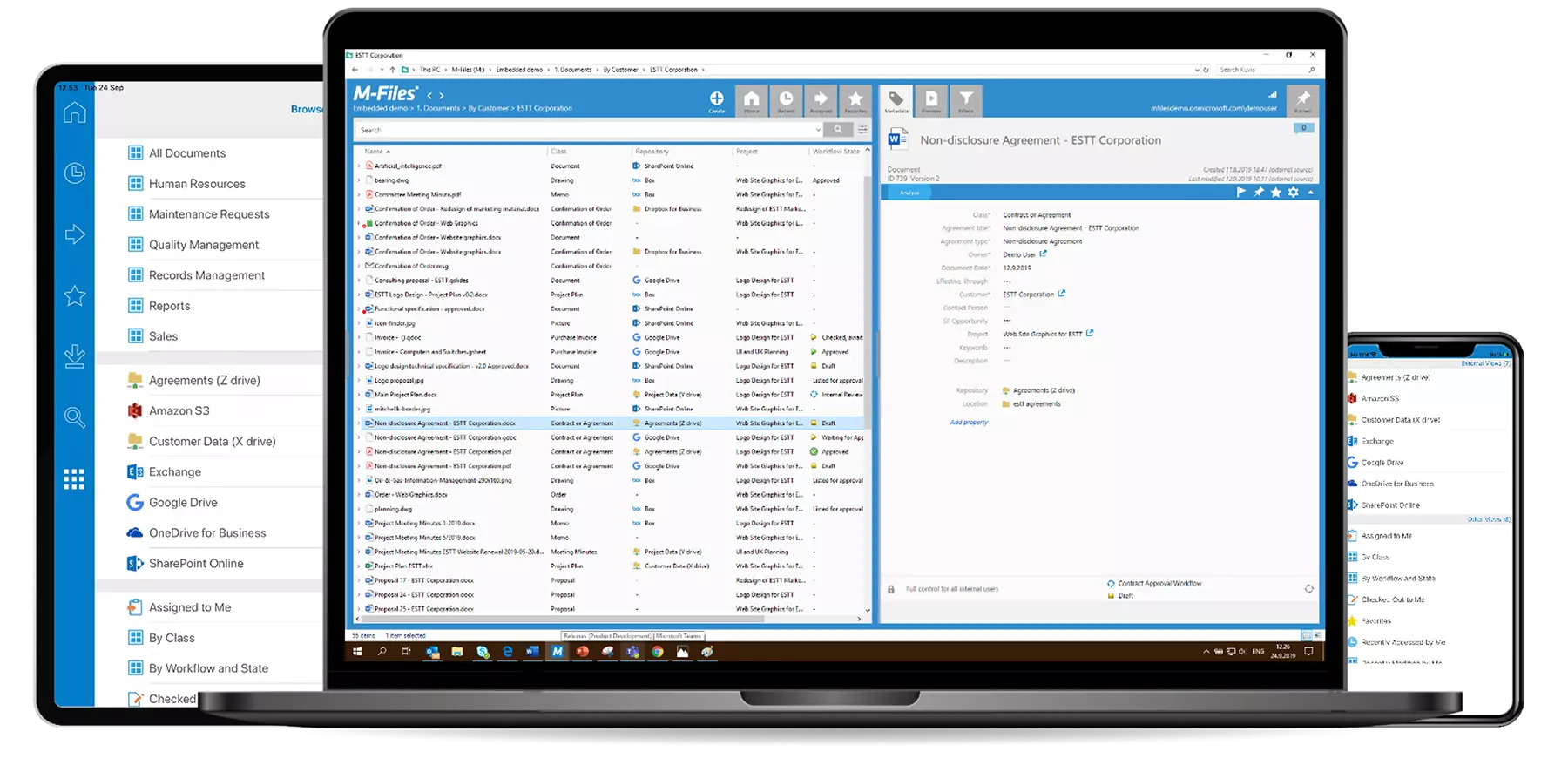Open the M-Files search box dropdown arrow
This screenshot has height=779, width=1568.
pos(817,130)
